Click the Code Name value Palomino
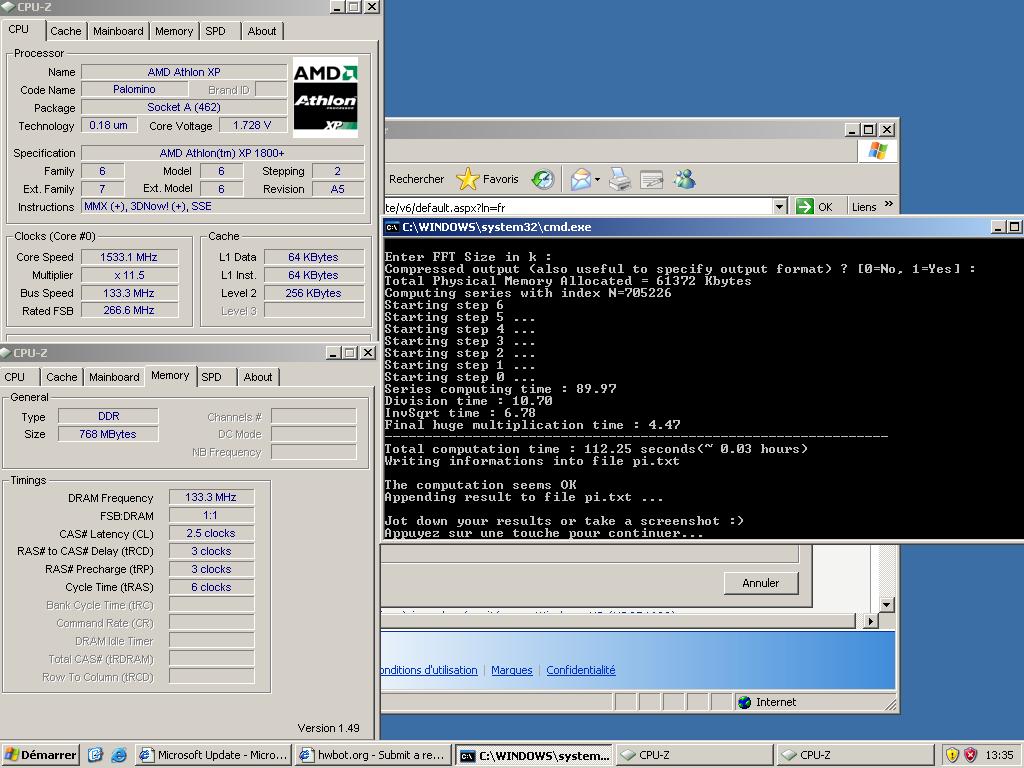The width and height of the screenshot is (1024, 768). pyautogui.click(x=135, y=89)
